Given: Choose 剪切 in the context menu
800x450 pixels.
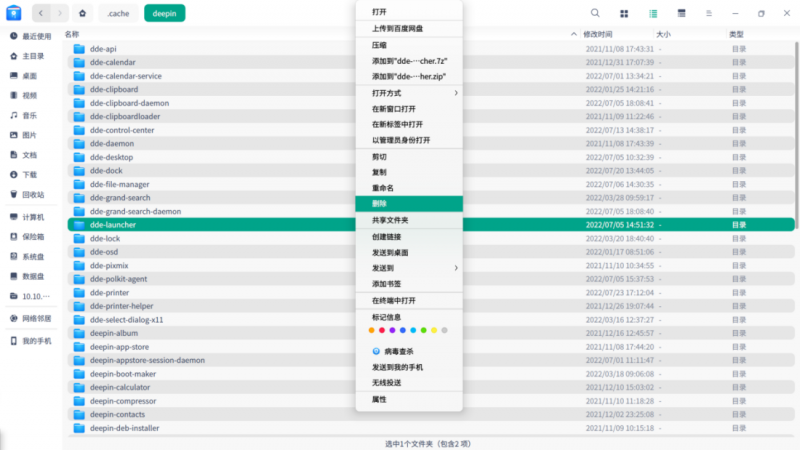Looking at the screenshot, I should click(x=409, y=157).
